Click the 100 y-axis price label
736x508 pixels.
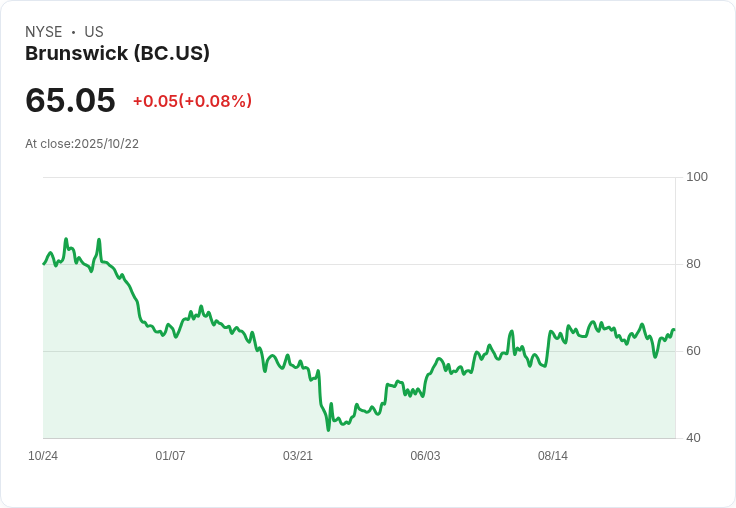[x=696, y=177]
